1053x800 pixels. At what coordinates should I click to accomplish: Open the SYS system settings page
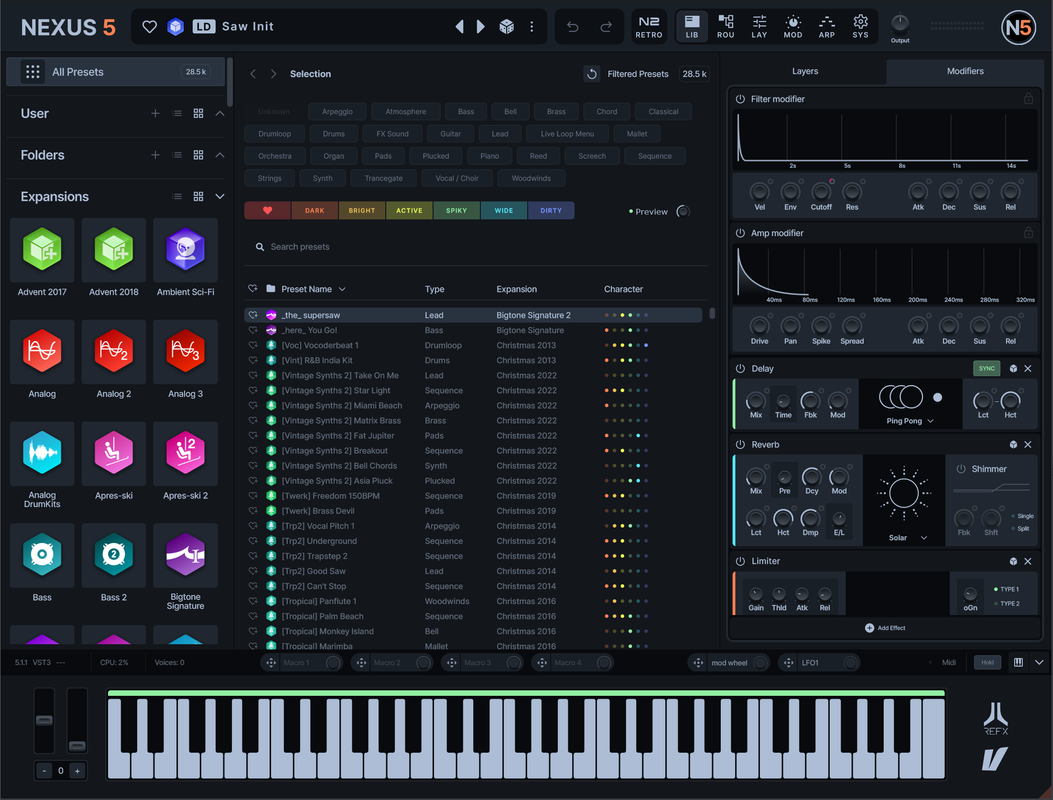click(x=860, y=27)
